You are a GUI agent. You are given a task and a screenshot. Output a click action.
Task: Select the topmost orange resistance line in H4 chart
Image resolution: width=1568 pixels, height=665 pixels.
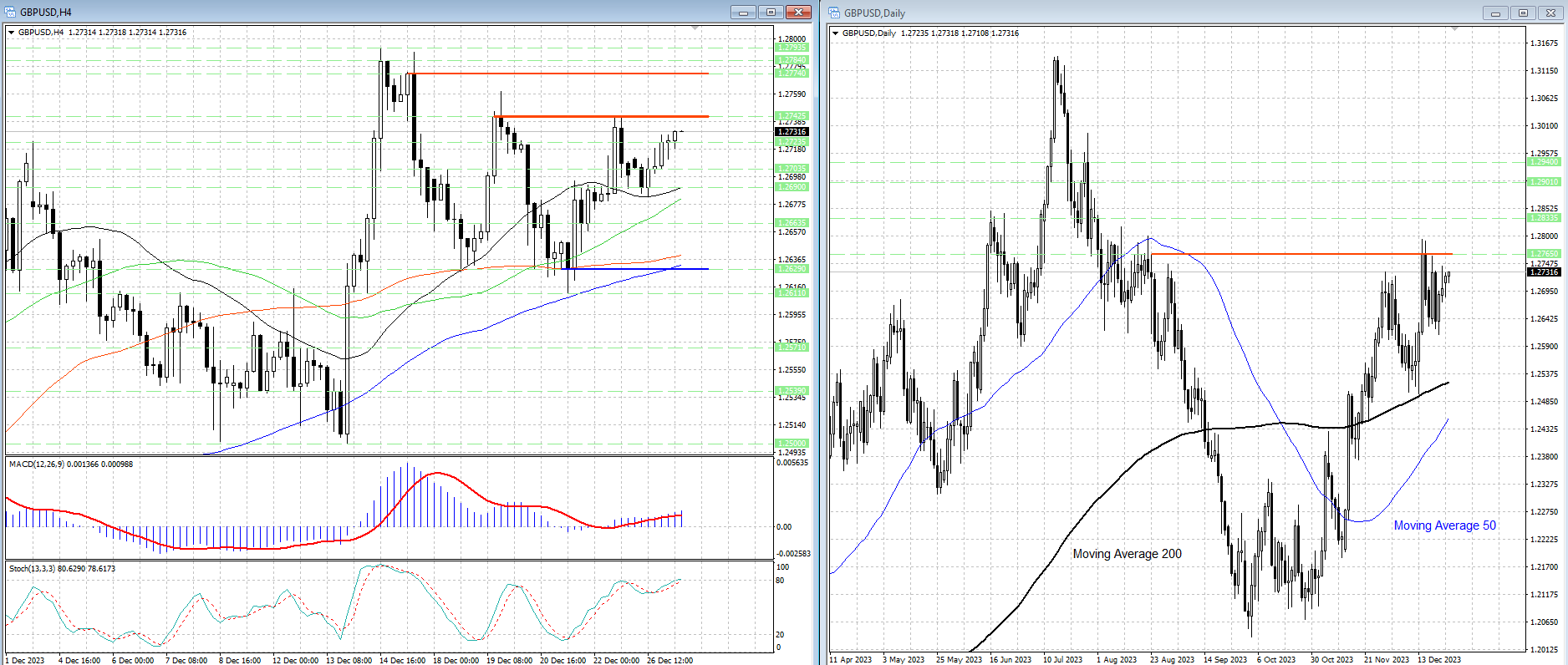pos(558,74)
